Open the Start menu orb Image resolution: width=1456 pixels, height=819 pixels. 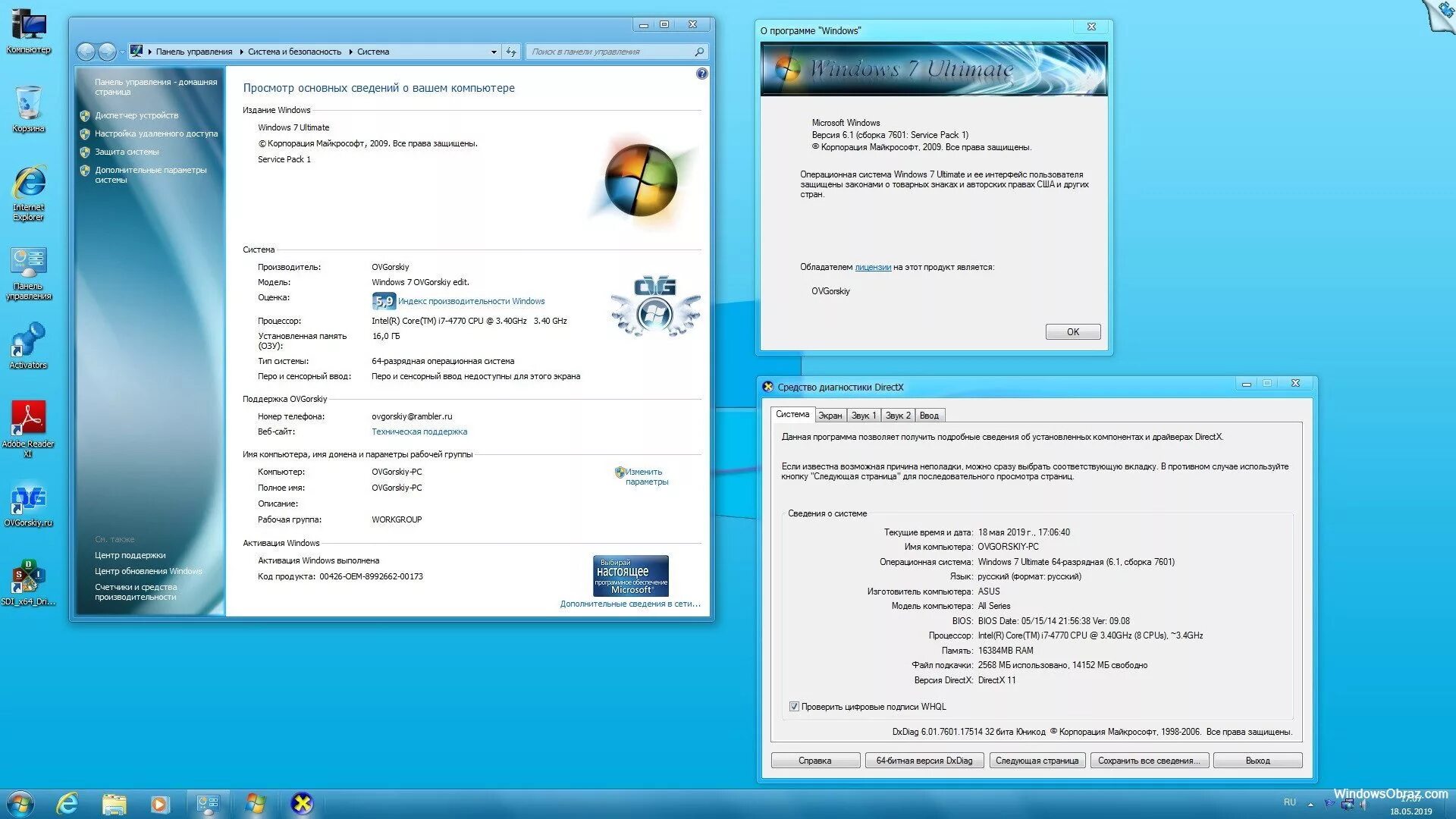coord(20,804)
